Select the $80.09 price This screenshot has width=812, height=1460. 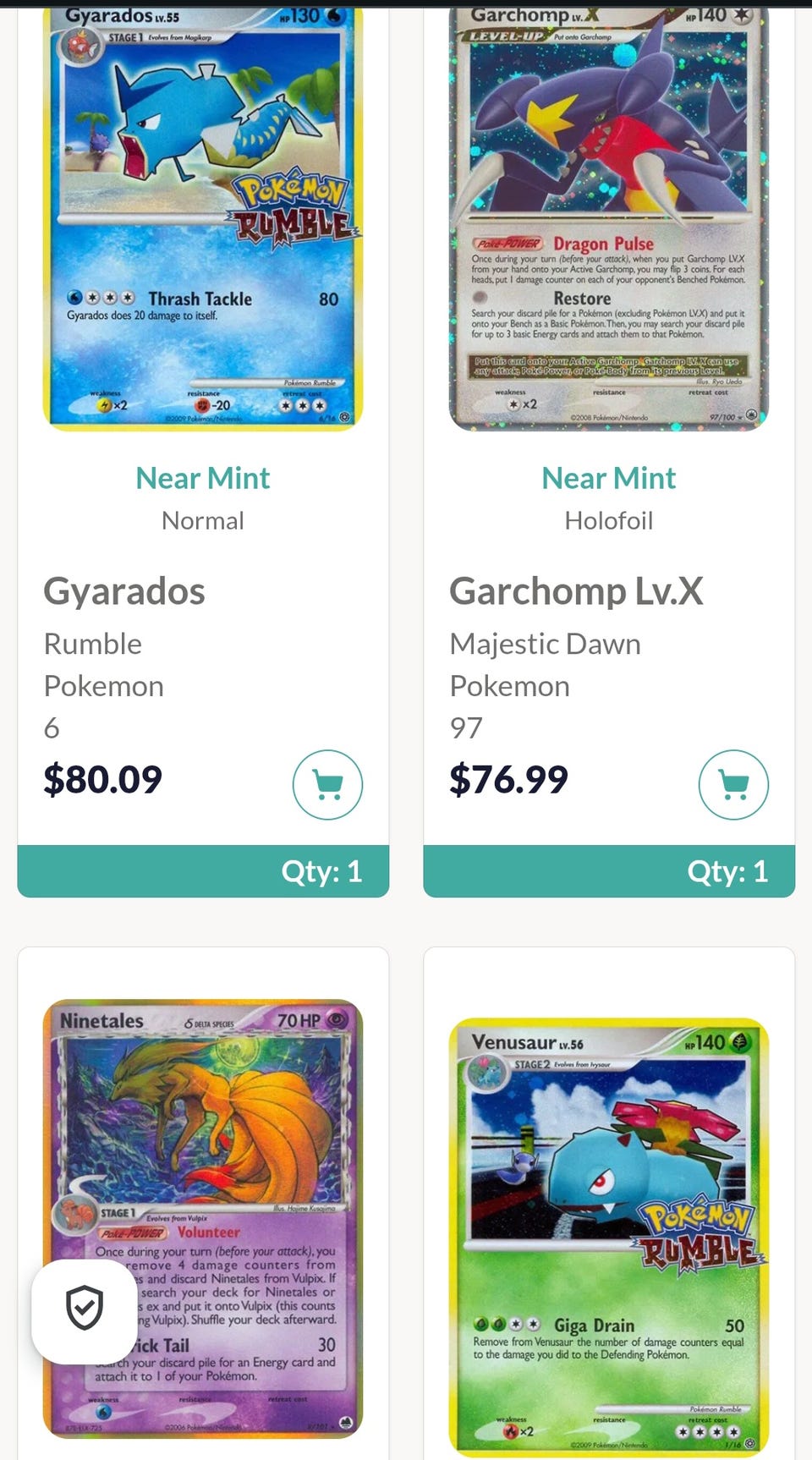coord(102,779)
